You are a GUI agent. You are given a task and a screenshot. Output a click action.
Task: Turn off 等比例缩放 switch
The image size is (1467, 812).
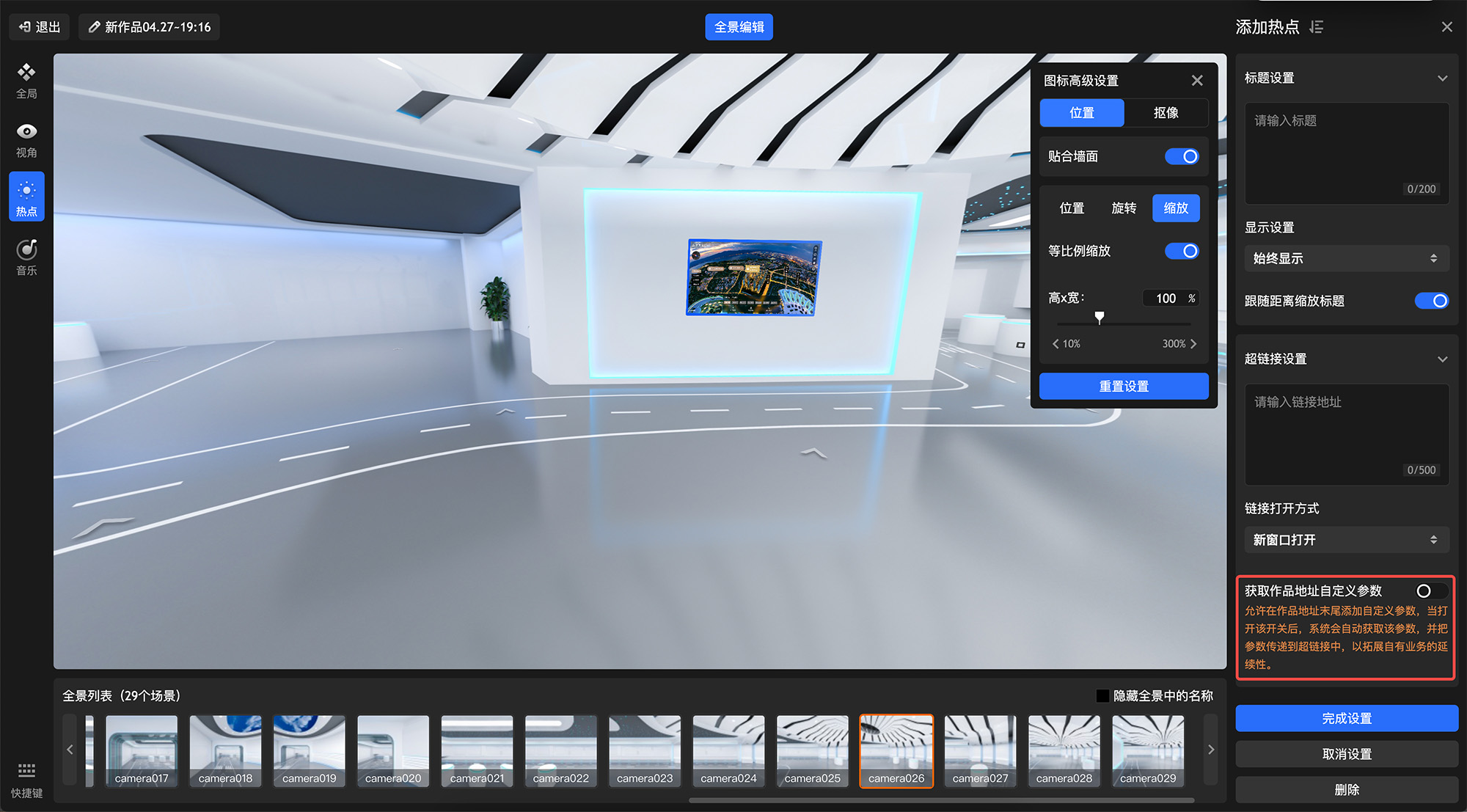tap(1182, 251)
